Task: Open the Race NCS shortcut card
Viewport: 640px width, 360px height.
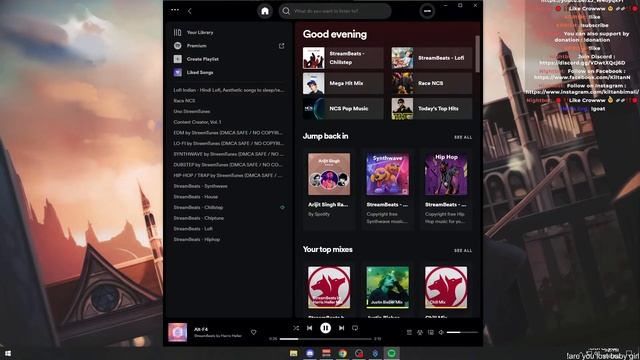Action: point(432,83)
